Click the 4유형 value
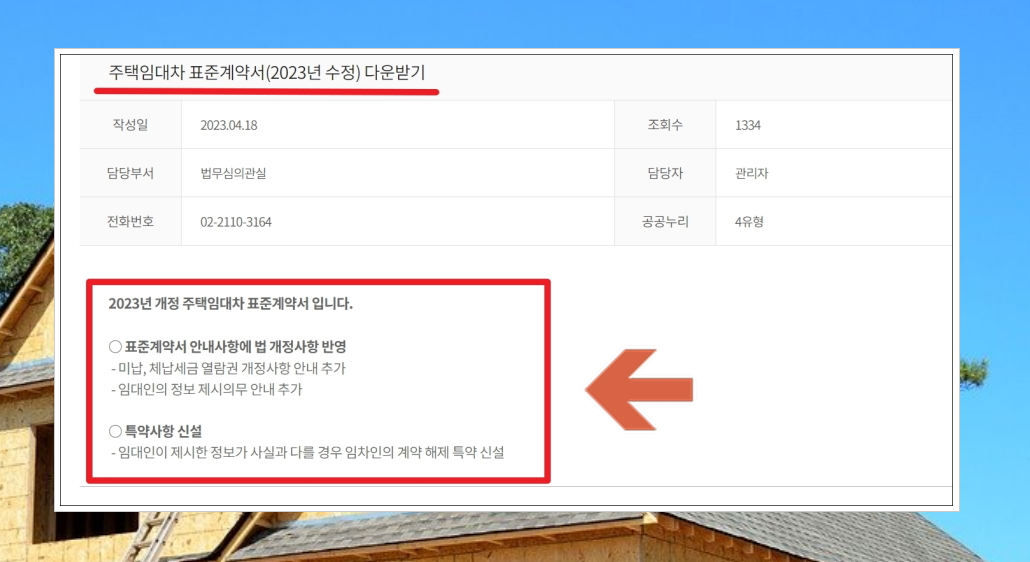The height and width of the screenshot is (562, 1030). tap(749, 222)
